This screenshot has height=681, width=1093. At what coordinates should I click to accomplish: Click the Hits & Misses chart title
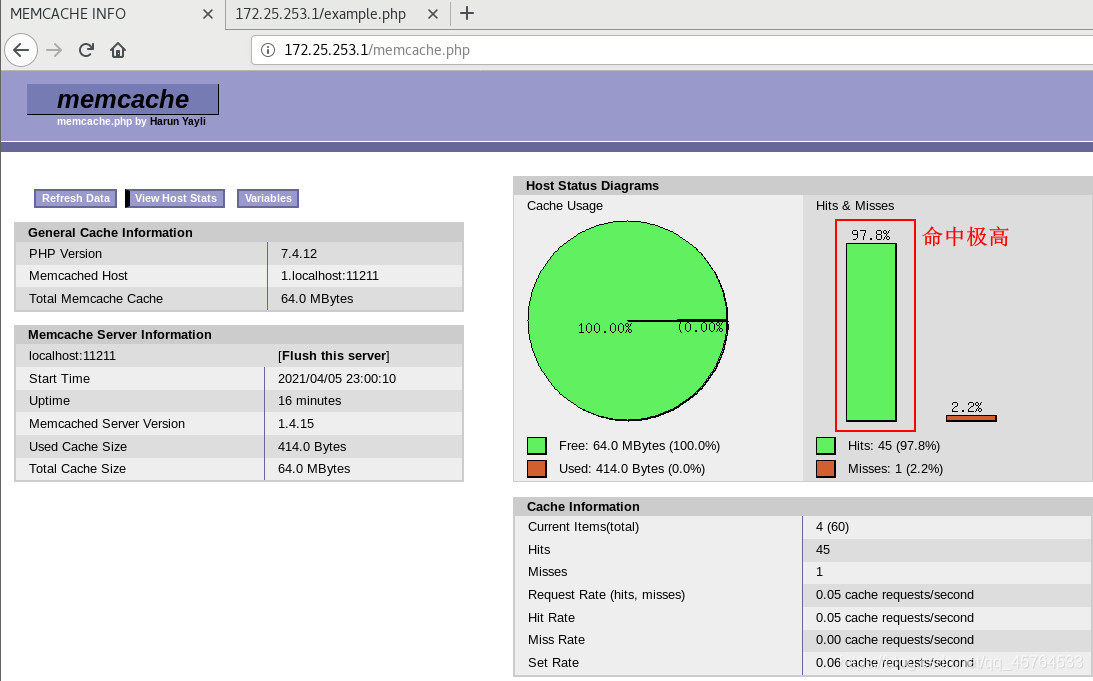tap(855, 206)
